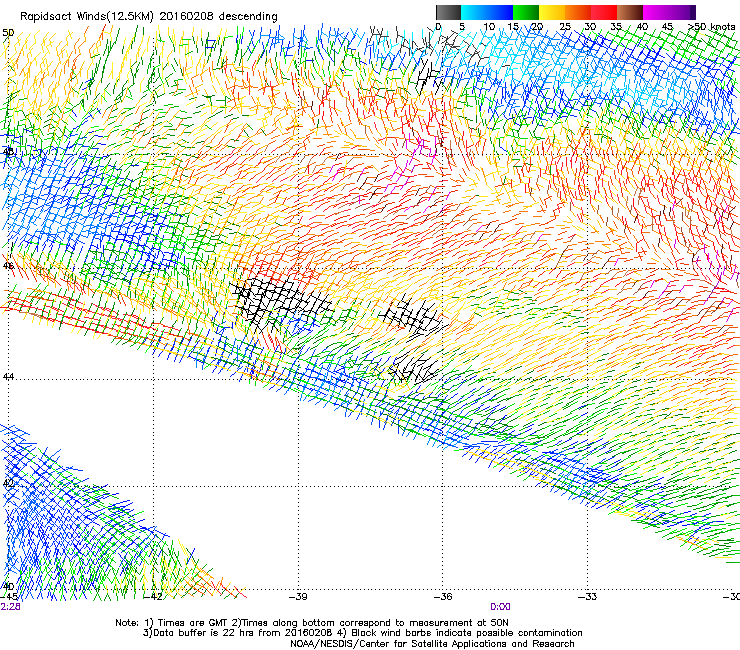Click the latitude label '50'
The height and width of the screenshot is (650, 740).
pos(8,33)
